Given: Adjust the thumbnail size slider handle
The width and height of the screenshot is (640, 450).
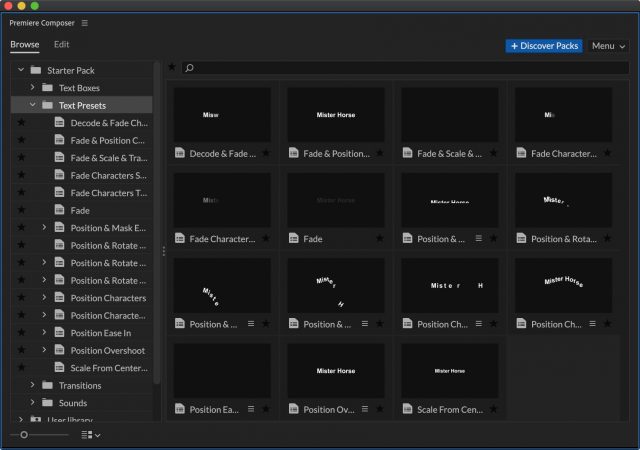Looking at the screenshot, I should click(x=24, y=435).
